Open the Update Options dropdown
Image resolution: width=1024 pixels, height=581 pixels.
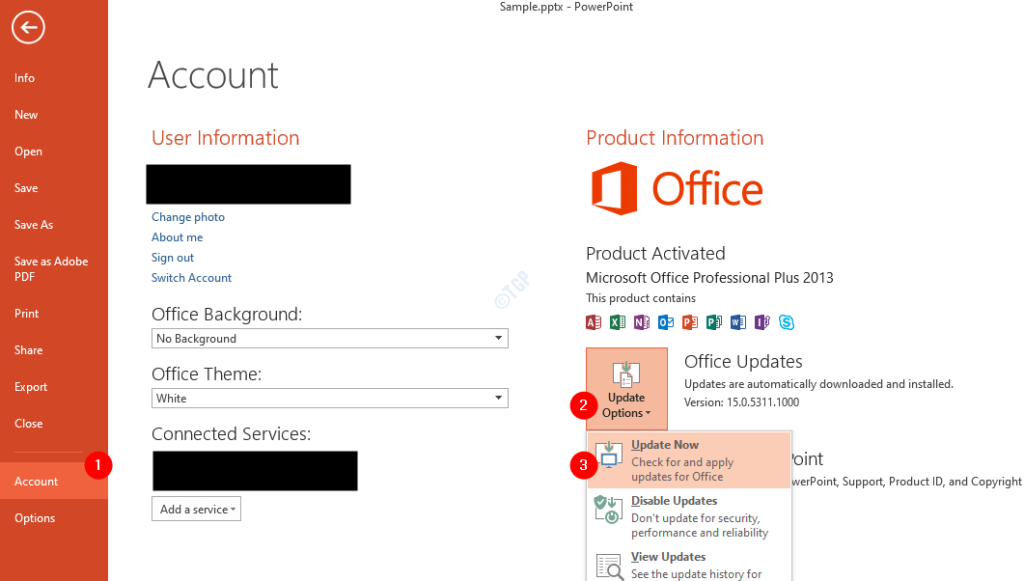click(626, 388)
